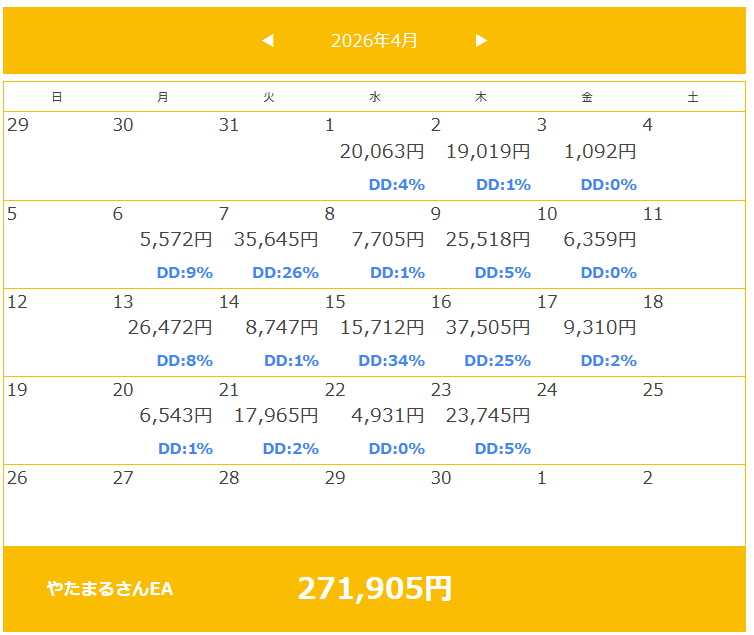Click DD:8% drawdown label

[185, 361]
